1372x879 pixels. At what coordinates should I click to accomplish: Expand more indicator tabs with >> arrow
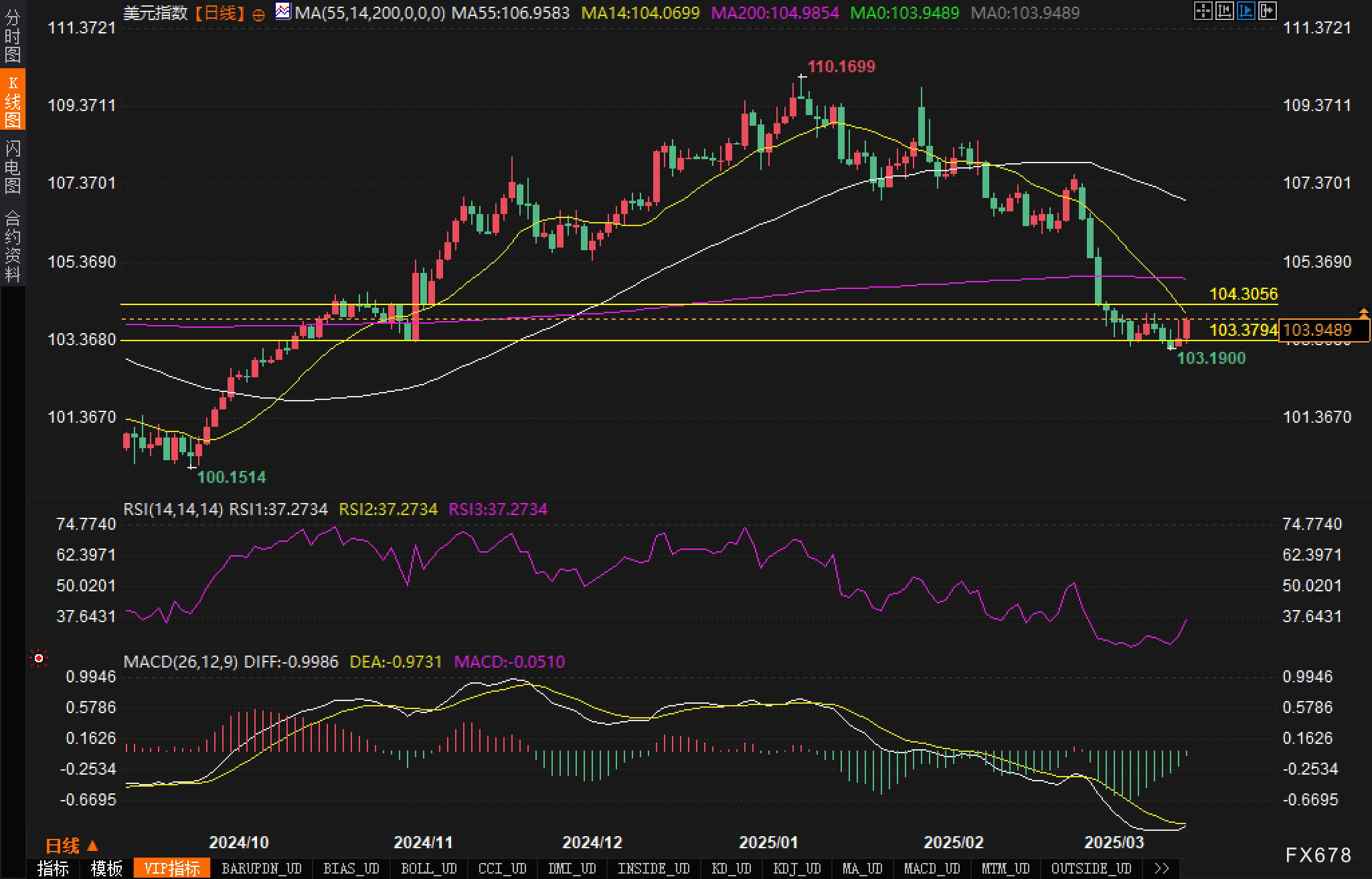(1162, 868)
